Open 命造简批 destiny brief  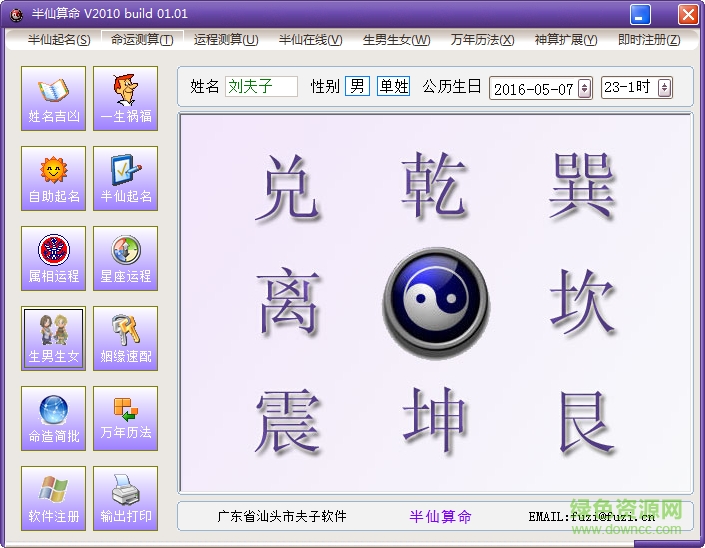54,419
